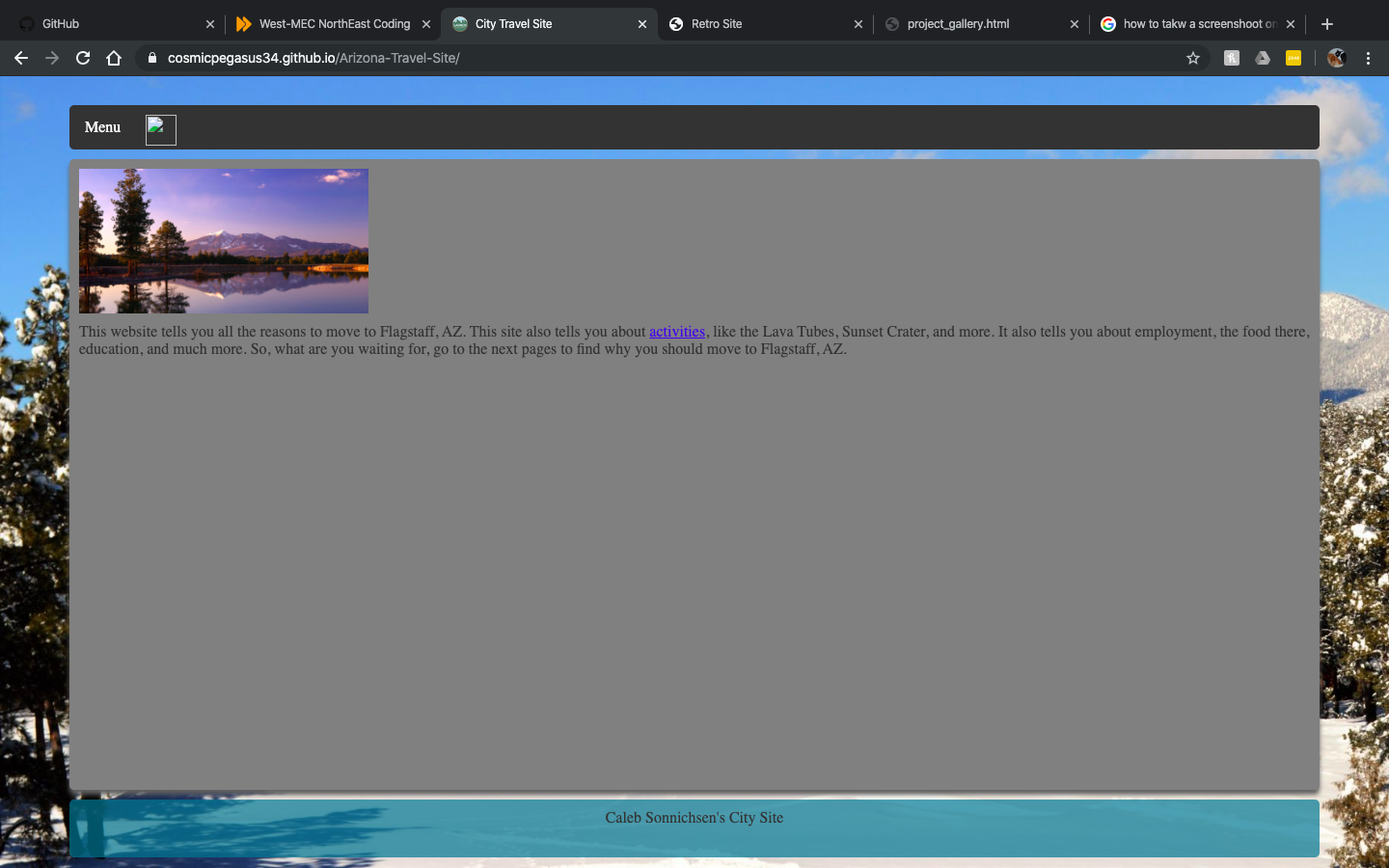Open the project_gallery.html tab
This screenshot has width=1389, height=868.
click(x=981, y=24)
